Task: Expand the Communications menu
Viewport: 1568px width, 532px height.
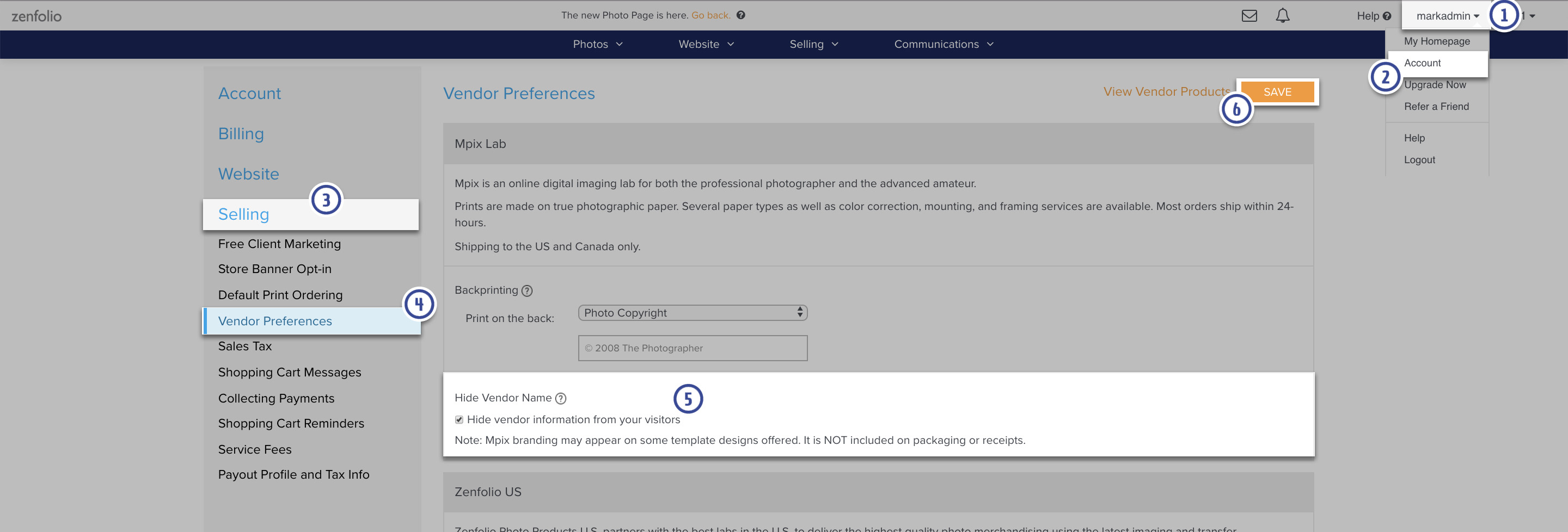Action: pos(944,45)
